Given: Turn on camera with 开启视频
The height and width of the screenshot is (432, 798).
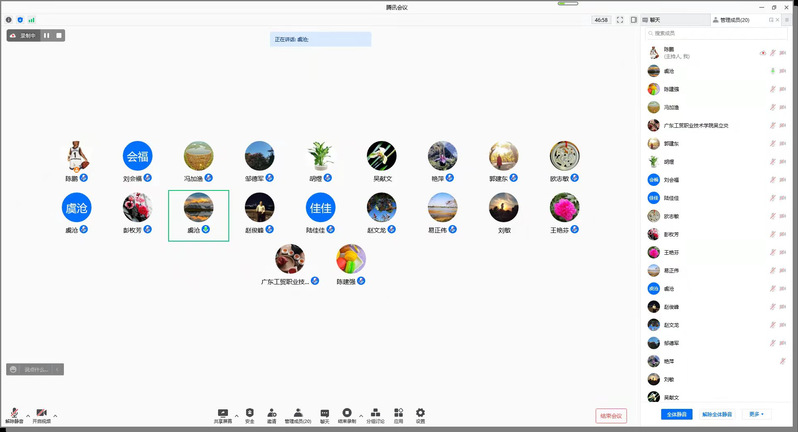Looking at the screenshot, I should [x=41, y=415].
